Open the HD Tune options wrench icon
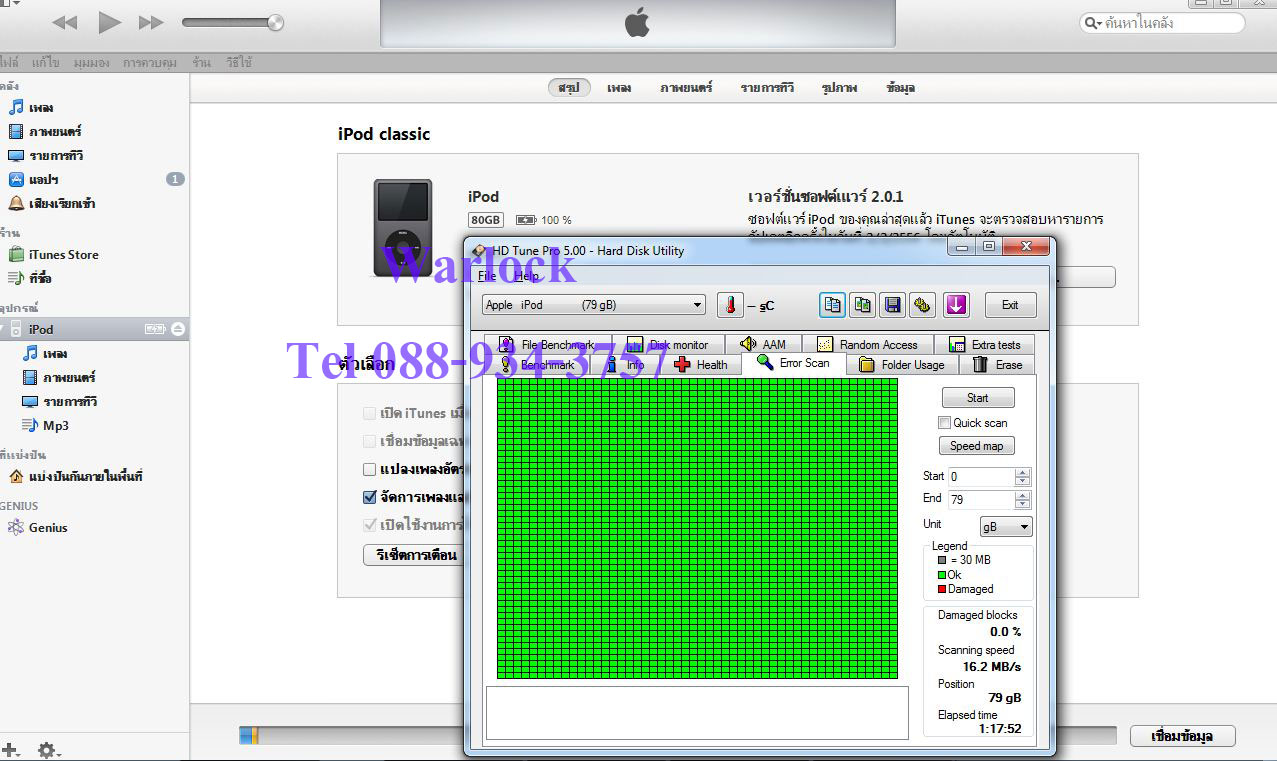 [x=923, y=305]
